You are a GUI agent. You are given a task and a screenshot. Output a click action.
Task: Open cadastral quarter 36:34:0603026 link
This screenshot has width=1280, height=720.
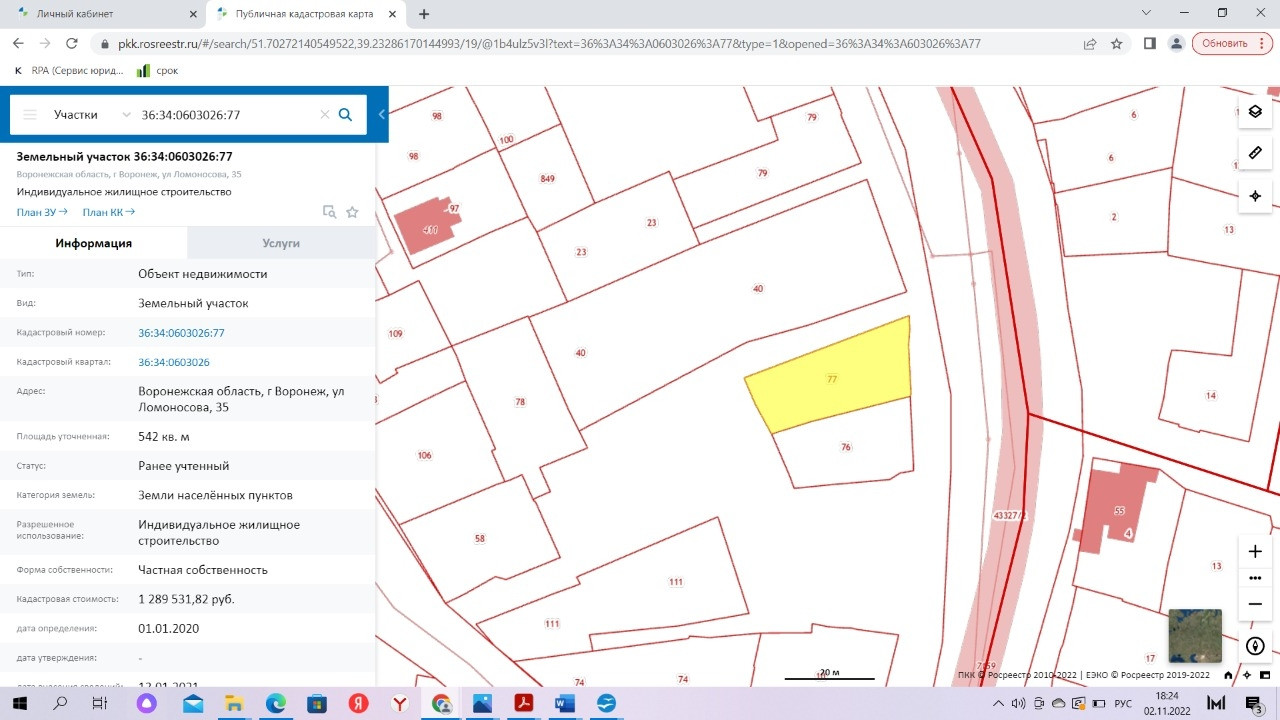(174, 362)
